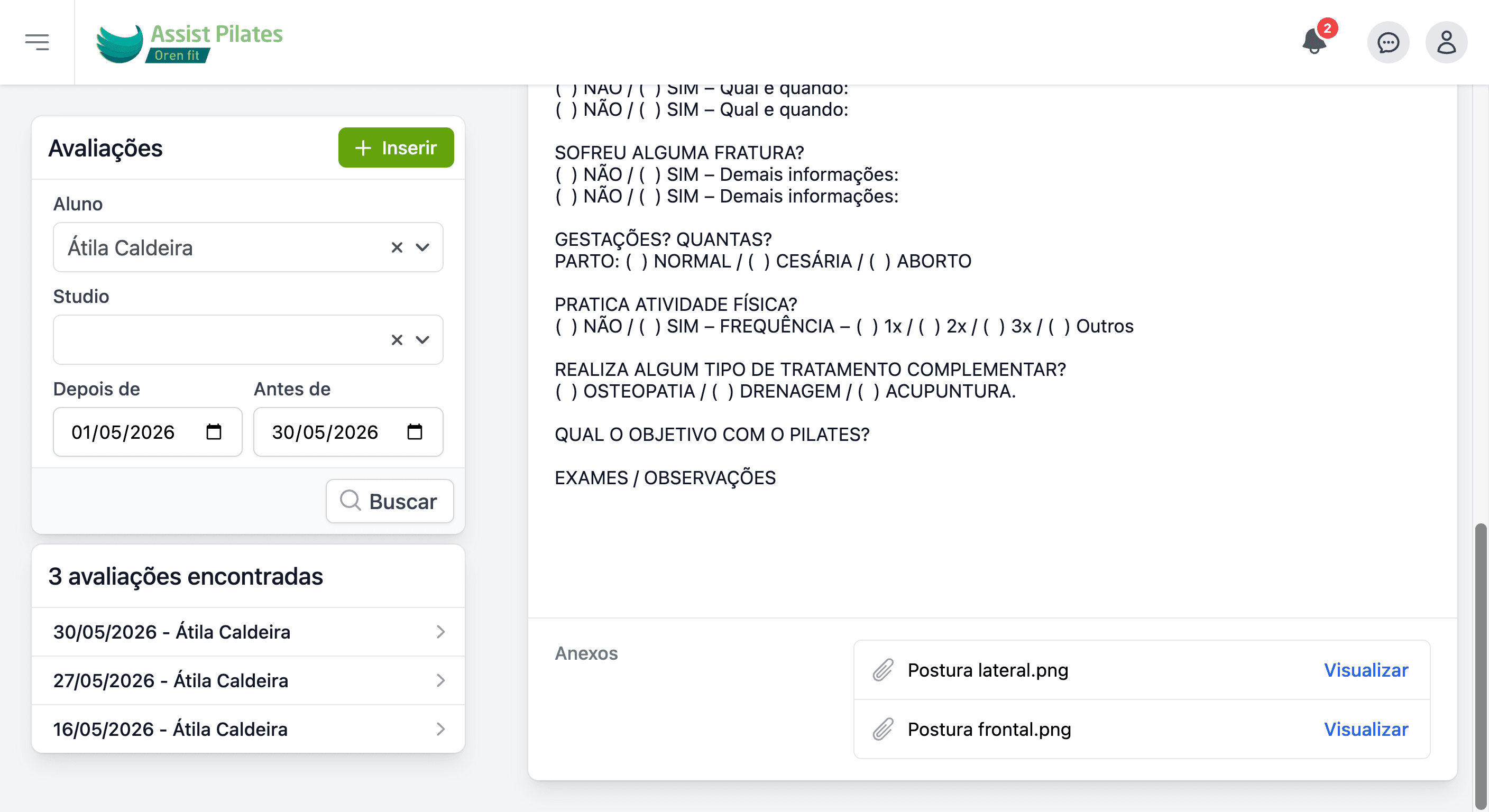The image size is (1489, 812).
Task: Clear the selected Aluno Átila Caldeira
Action: click(397, 247)
